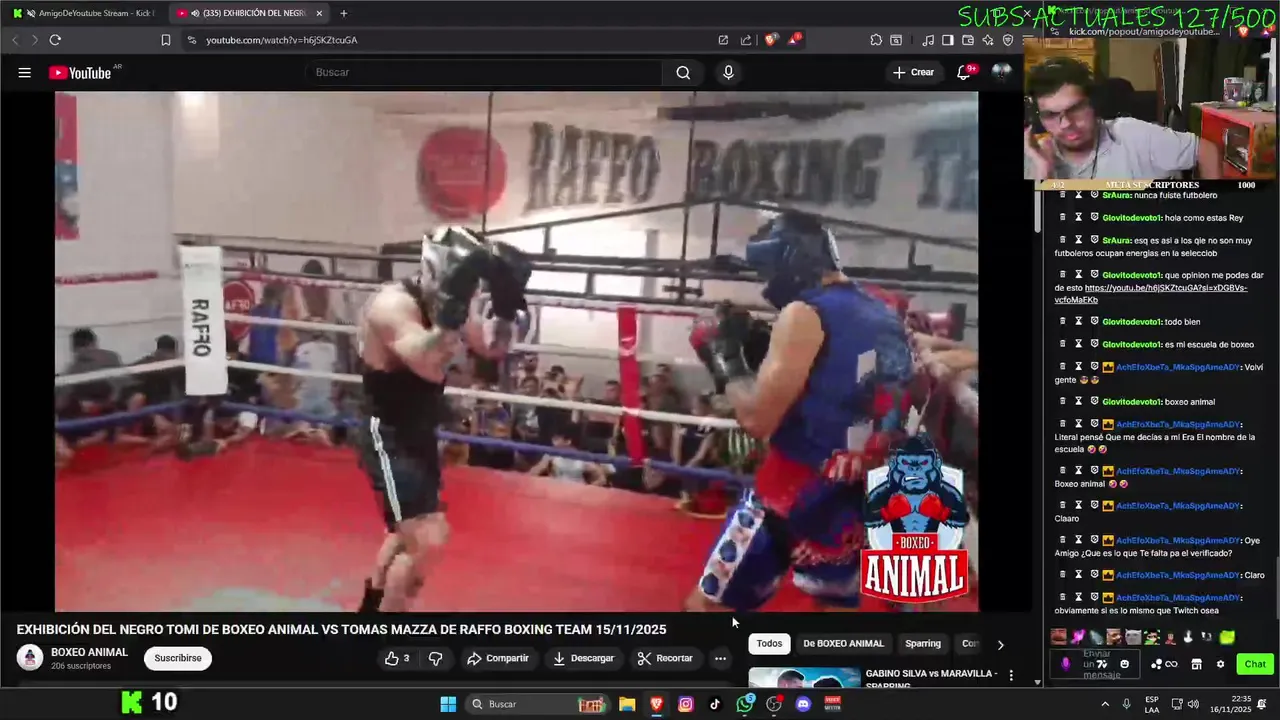Open the Brave Shields lion icon
The image size is (1280, 720).
[x=771, y=40]
